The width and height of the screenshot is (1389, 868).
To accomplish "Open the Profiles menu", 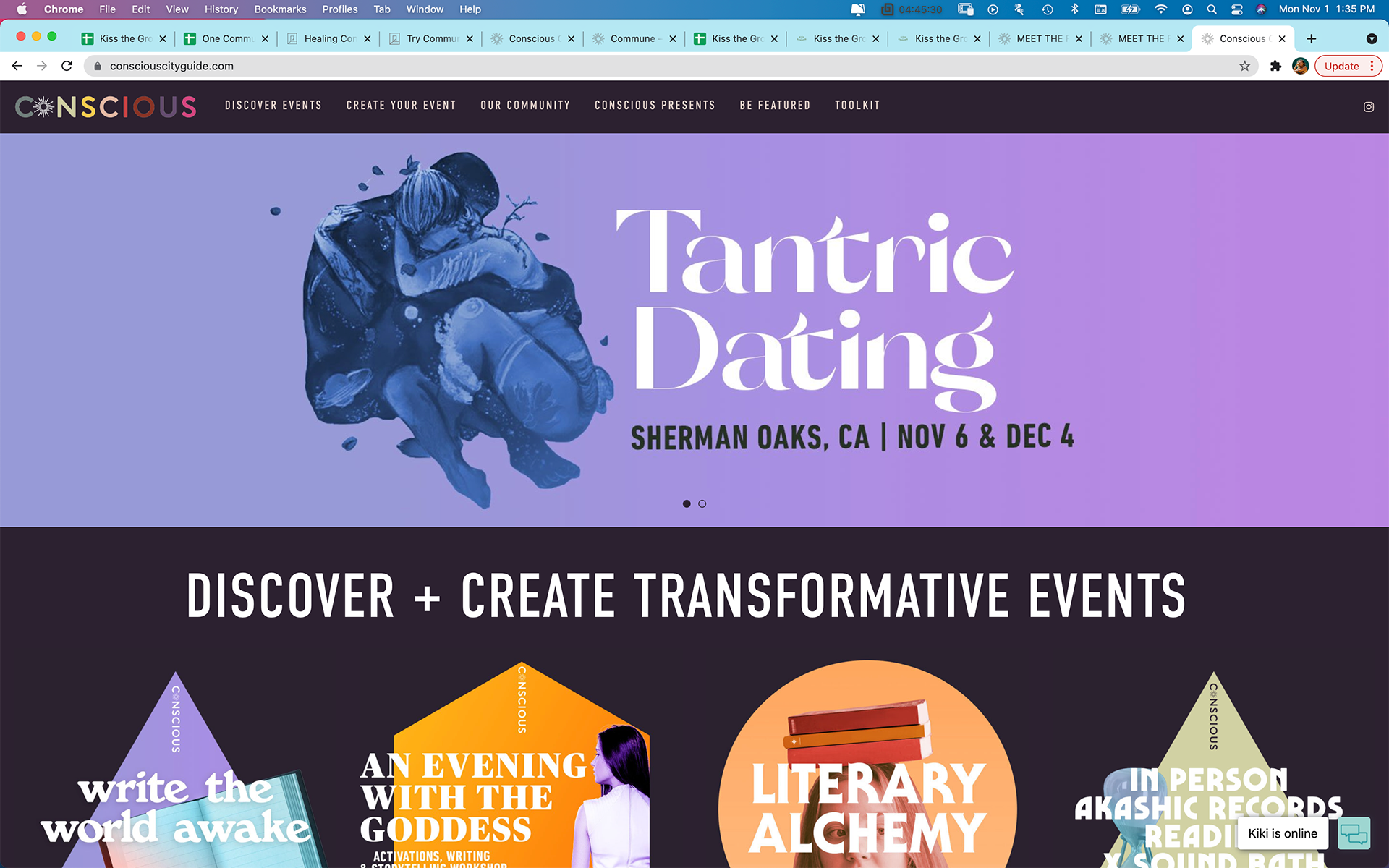I will click(340, 9).
